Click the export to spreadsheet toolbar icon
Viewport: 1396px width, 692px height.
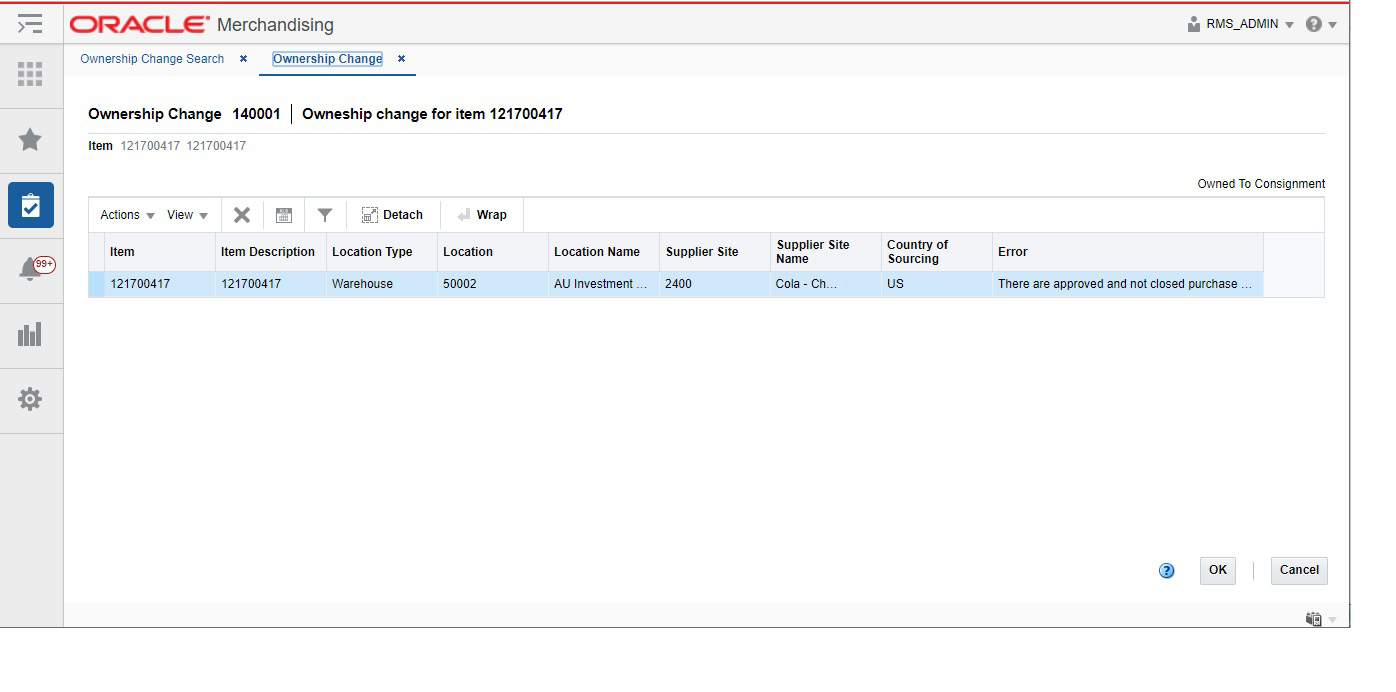tap(284, 215)
